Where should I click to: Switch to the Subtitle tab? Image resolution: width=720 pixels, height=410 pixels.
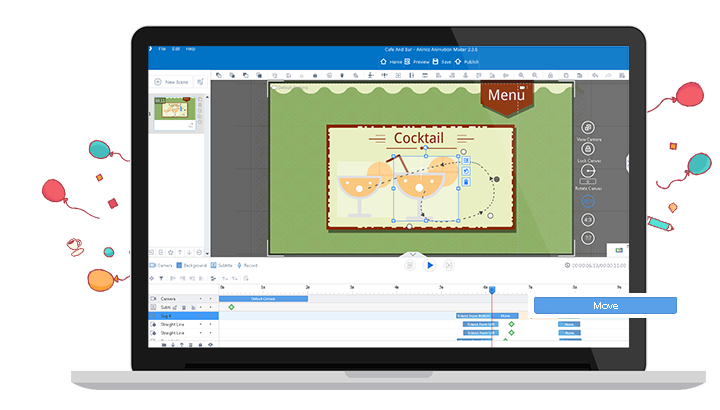[x=221, y=265]
